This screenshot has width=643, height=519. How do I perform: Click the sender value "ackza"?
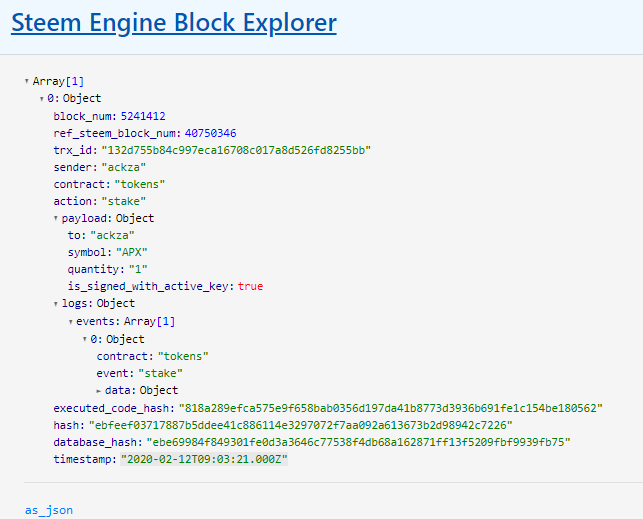[x=123, y=167]
